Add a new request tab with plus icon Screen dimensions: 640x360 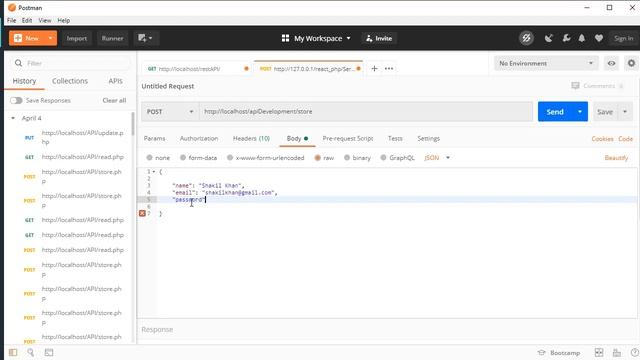(x=374, y=69)
